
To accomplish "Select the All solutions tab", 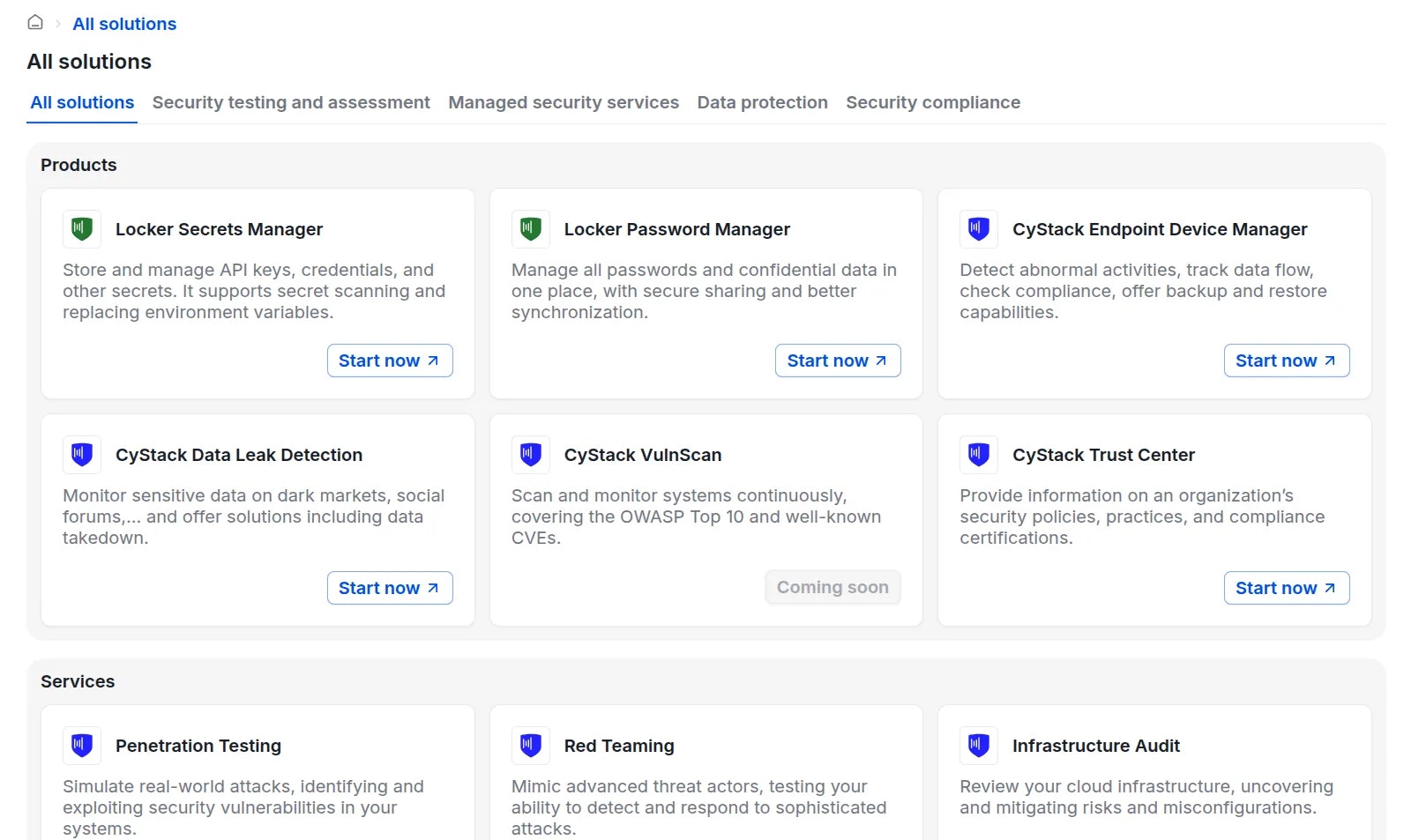I will [82, 102].
